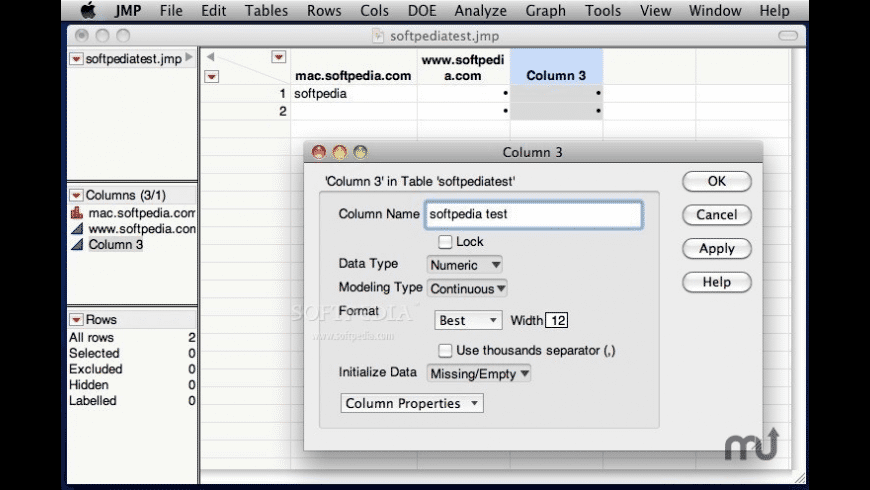This screenshot has height=490, width=870.
Task: Click the mac.softpedia.com column header
Action: (353, 75)
